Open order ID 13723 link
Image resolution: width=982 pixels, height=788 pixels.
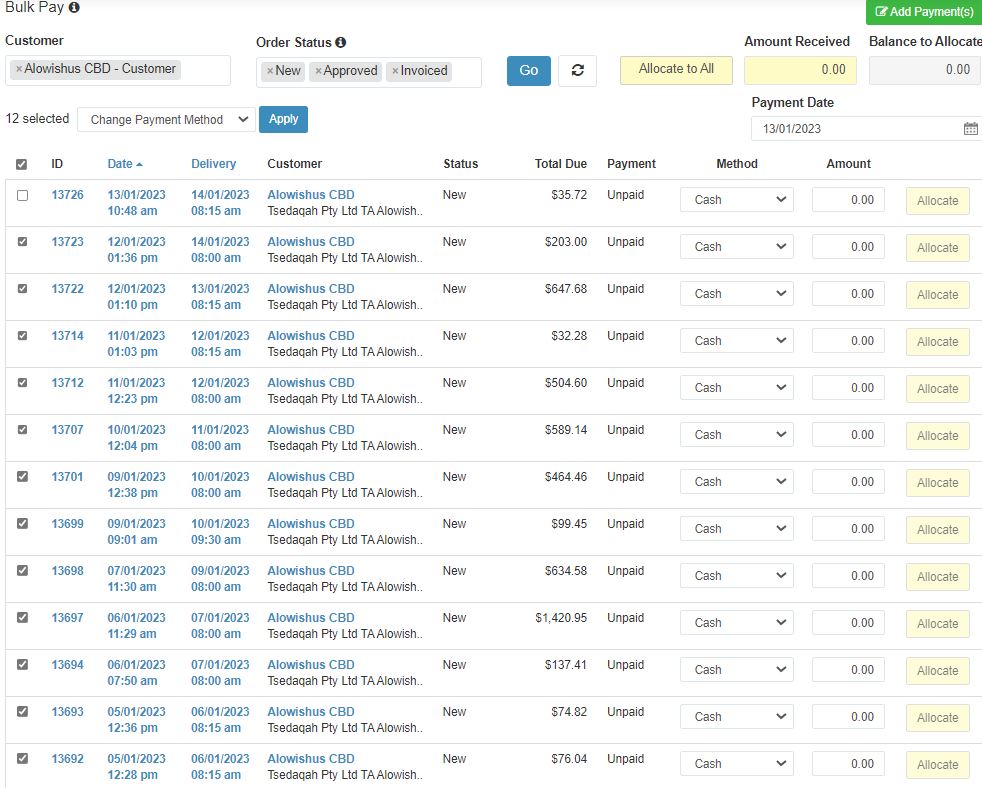tap(68, 242)
